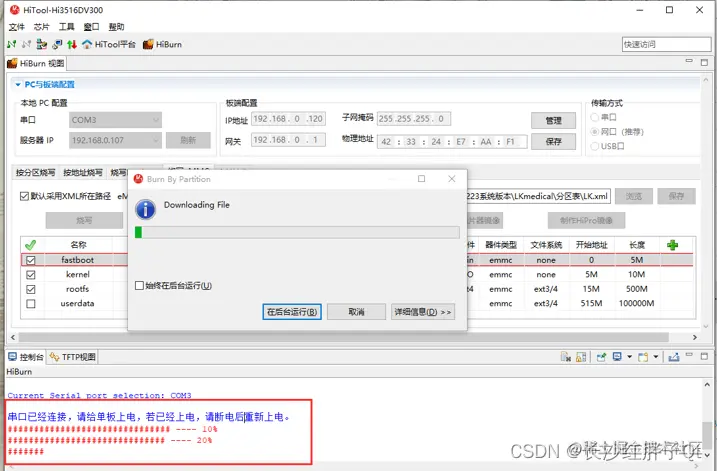Click the Downloading File progress bar
The height and width of the screenshot is (471, 717).
(297, 232)
